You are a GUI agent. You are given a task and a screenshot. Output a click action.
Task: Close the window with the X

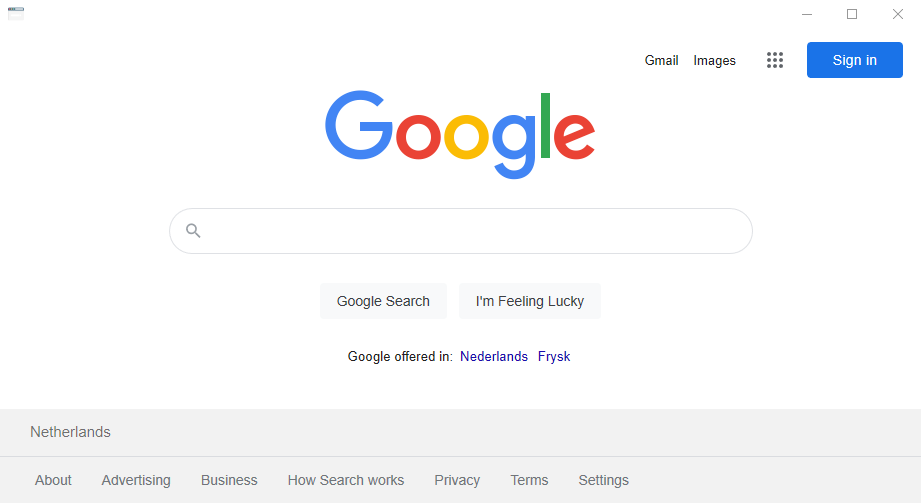point(898,14)
